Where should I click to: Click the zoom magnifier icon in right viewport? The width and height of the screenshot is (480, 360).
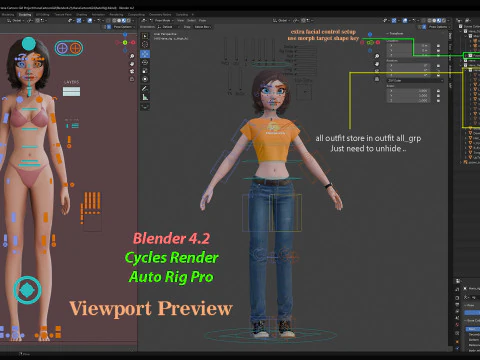tap(377, 56)
